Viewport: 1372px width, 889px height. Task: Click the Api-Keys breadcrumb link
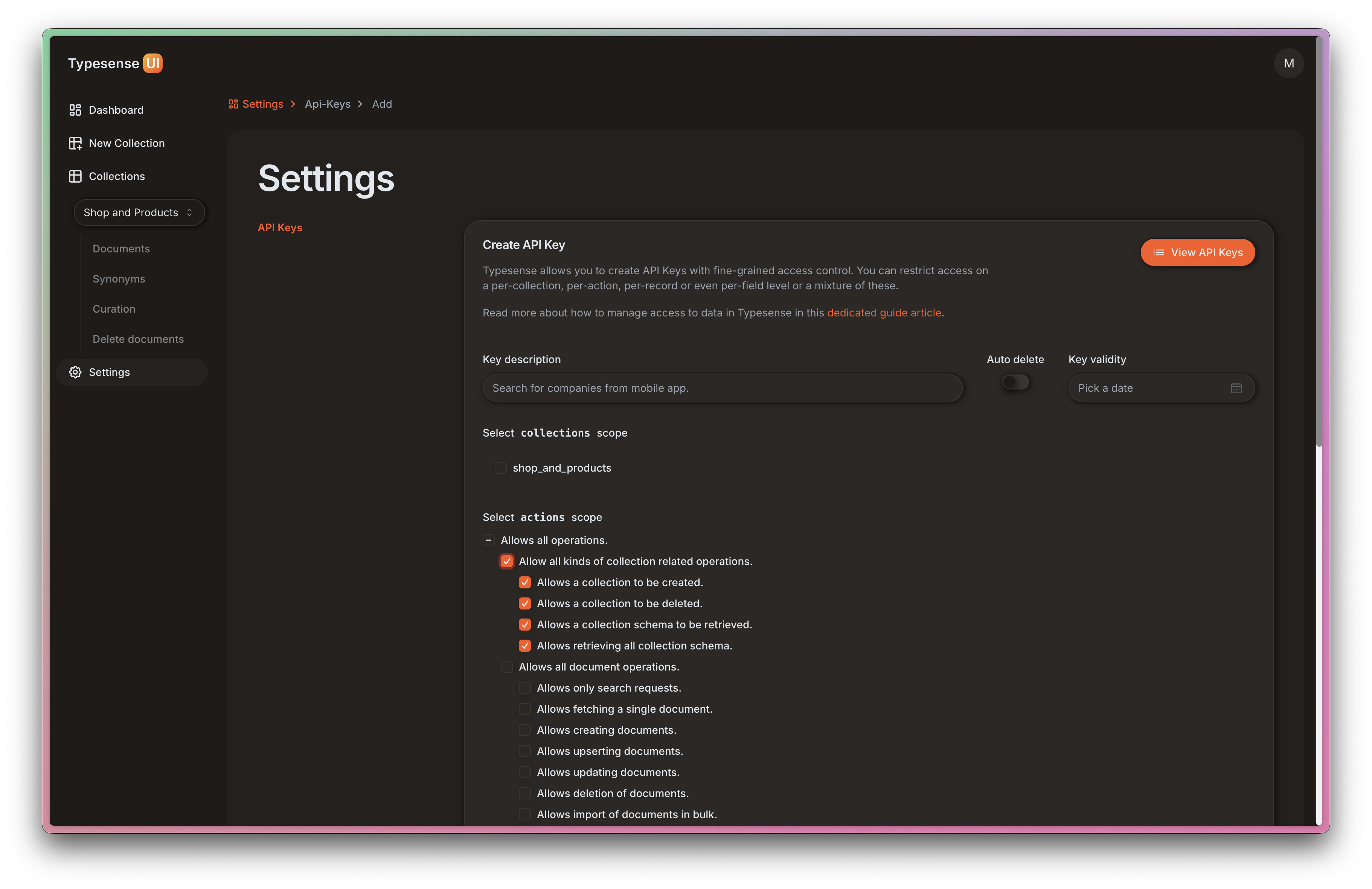pos(328,104)
